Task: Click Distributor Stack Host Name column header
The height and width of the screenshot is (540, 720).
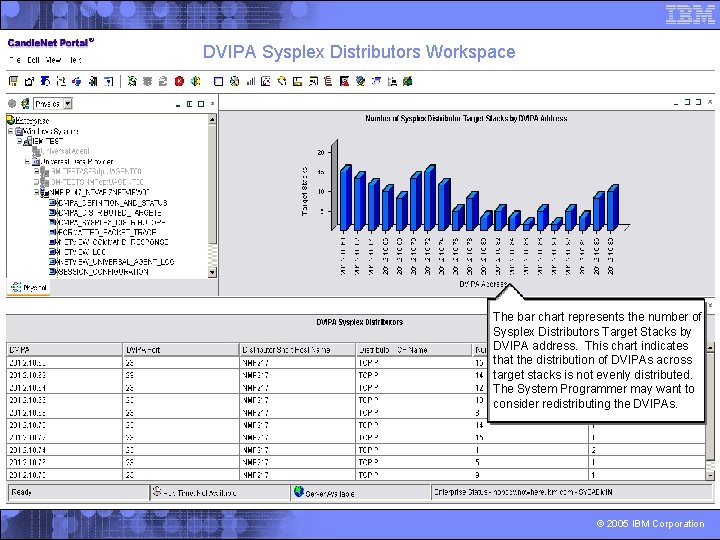Action: tap(297, 350)
